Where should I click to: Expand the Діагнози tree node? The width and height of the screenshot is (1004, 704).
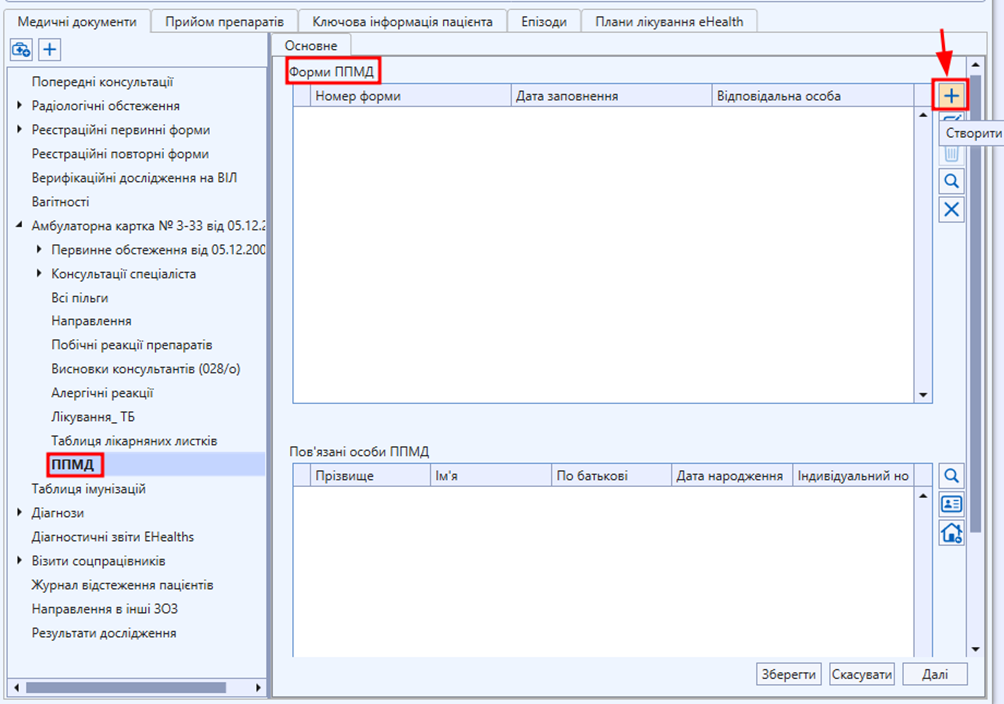(x=20, y=513)
